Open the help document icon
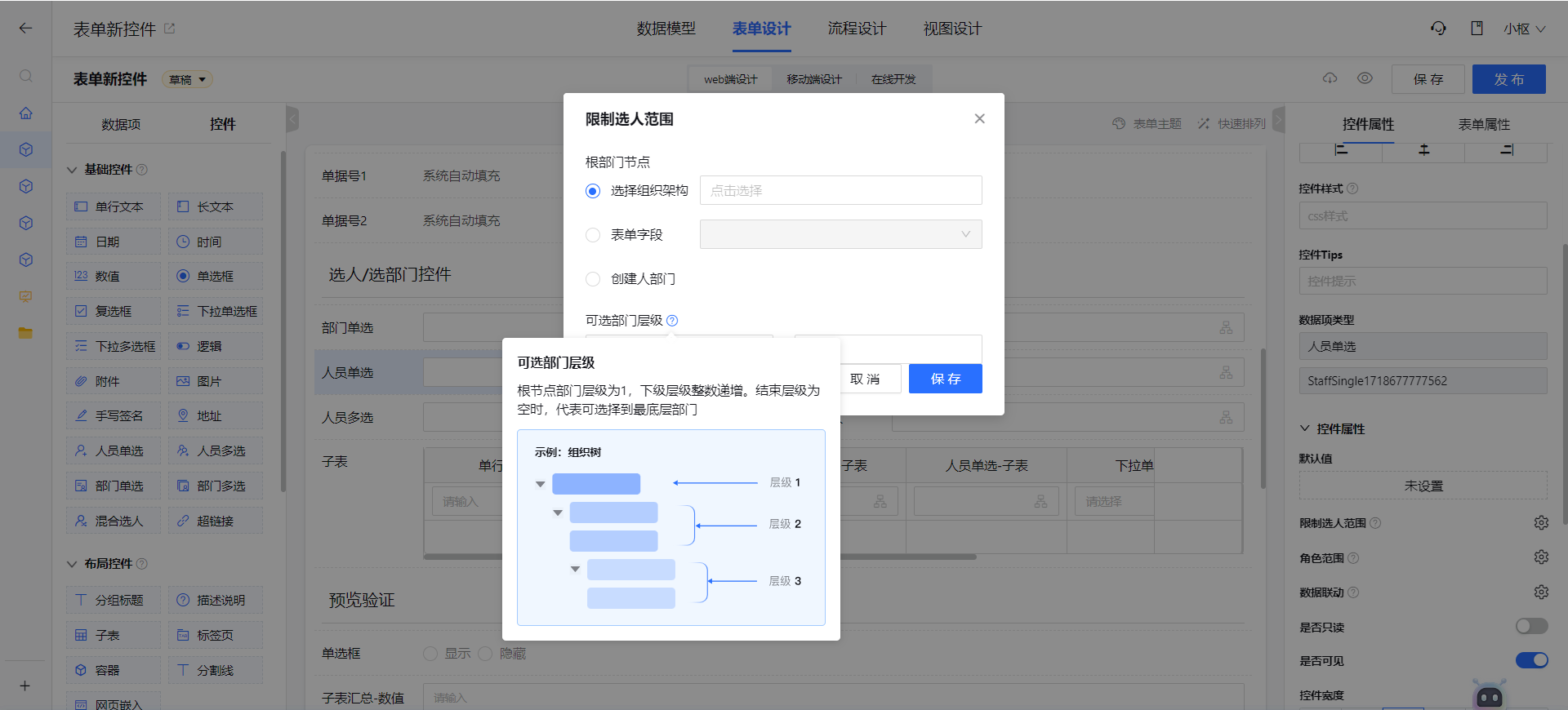 (1477, 29)
